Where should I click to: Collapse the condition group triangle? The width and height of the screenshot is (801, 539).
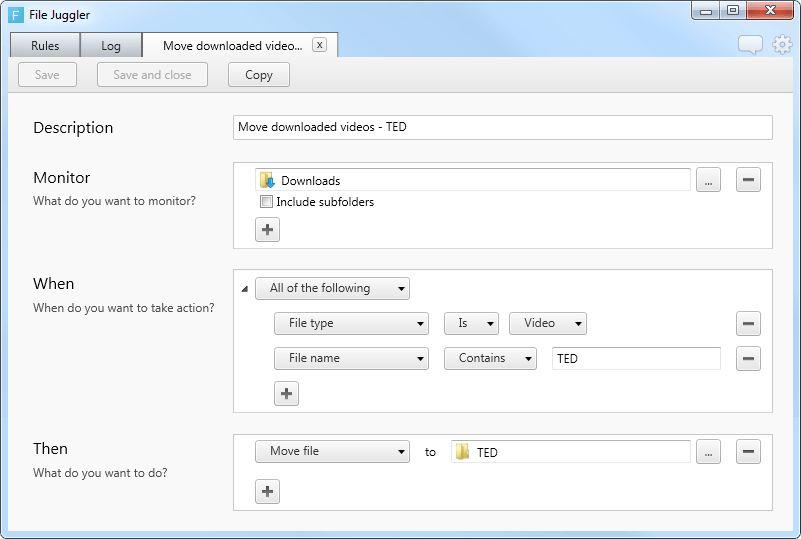click(x=245, y=289)
